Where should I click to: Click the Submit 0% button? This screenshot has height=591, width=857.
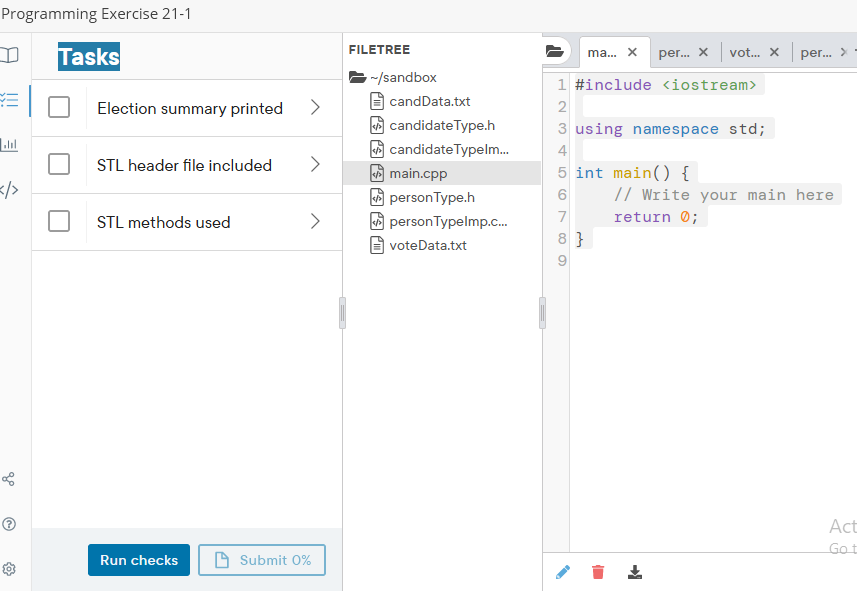pyautogui.click(x=261, y=560)
